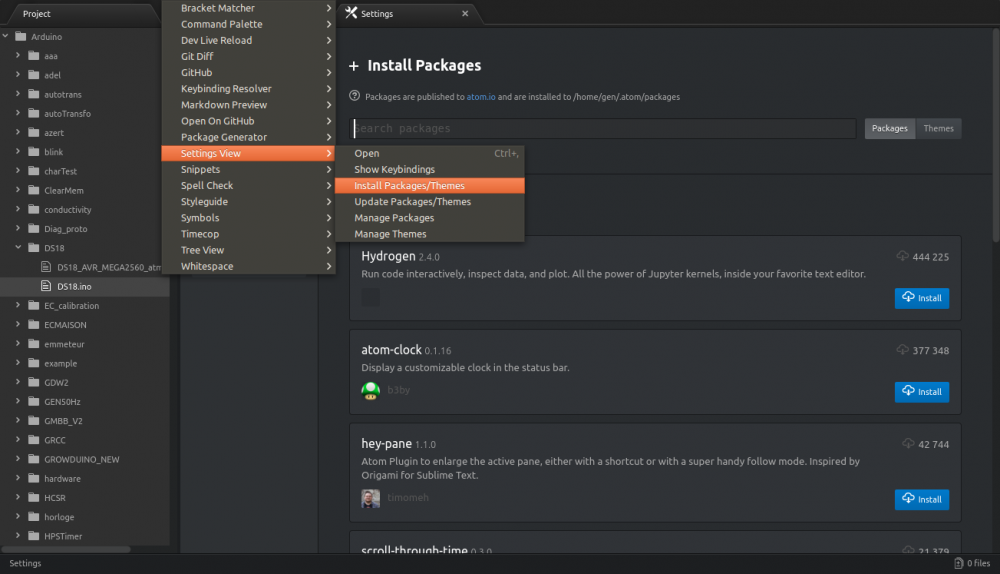Toggle search to Themes

938,128
